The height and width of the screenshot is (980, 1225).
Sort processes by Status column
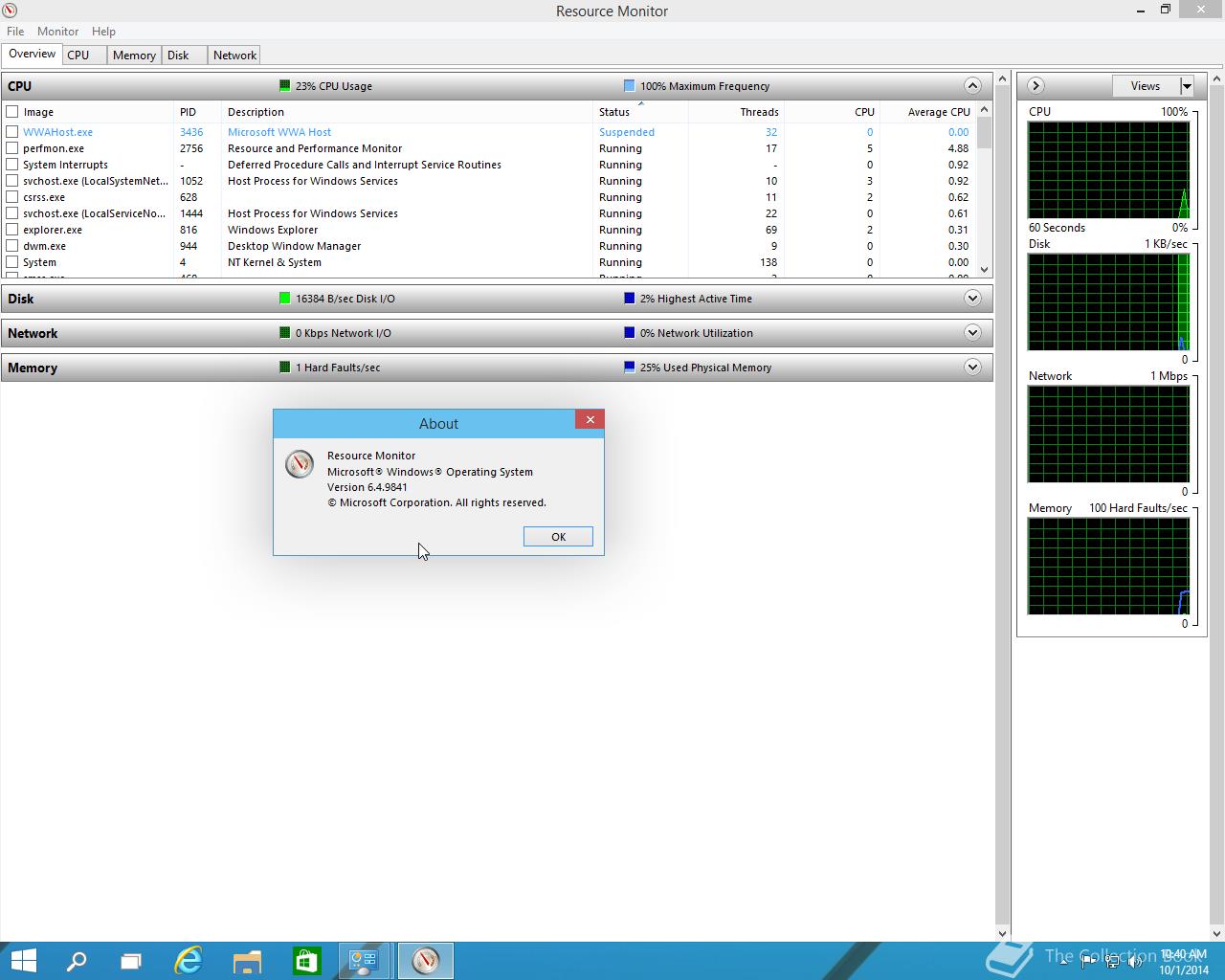coord(640,111)
